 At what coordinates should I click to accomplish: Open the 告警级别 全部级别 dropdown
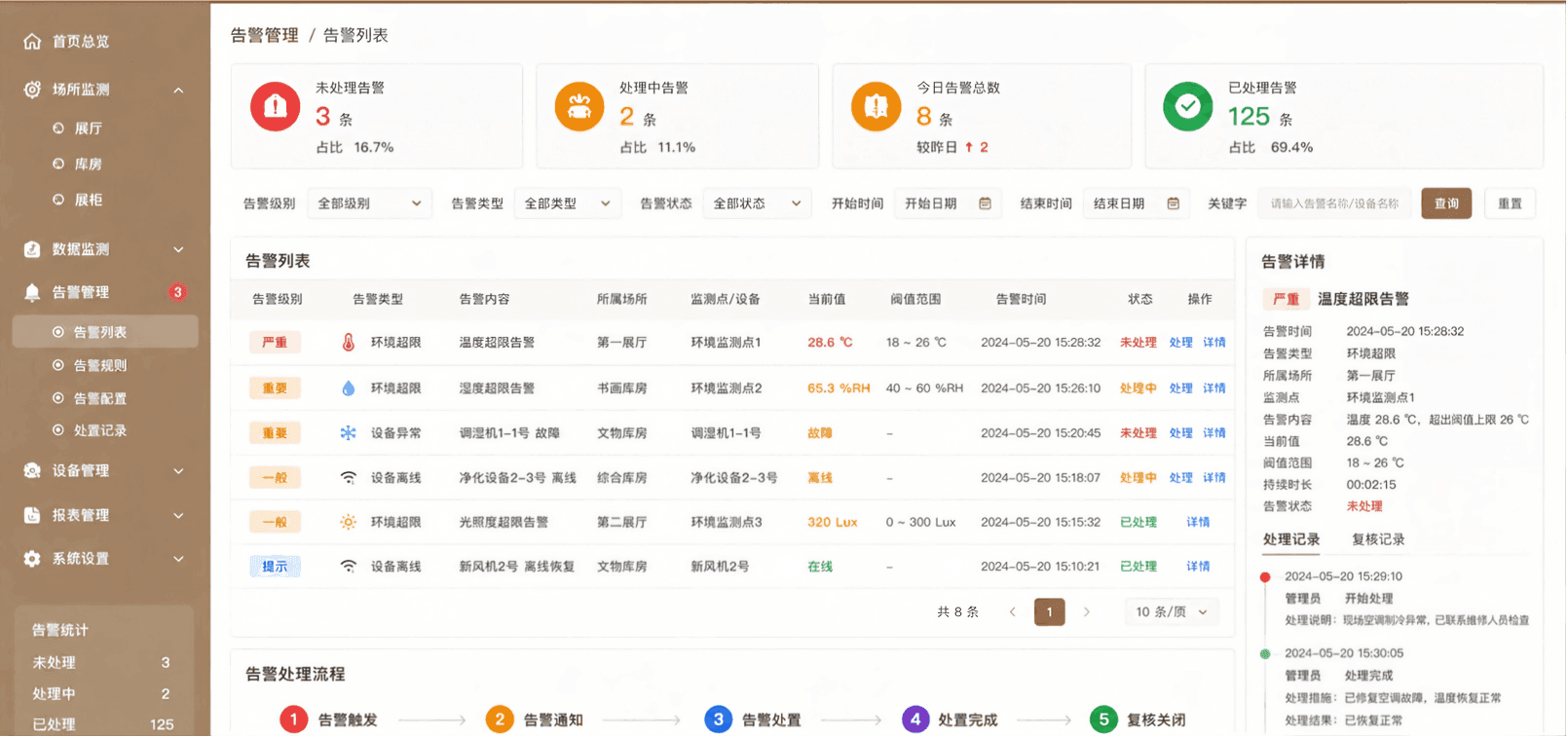point(369,203)
